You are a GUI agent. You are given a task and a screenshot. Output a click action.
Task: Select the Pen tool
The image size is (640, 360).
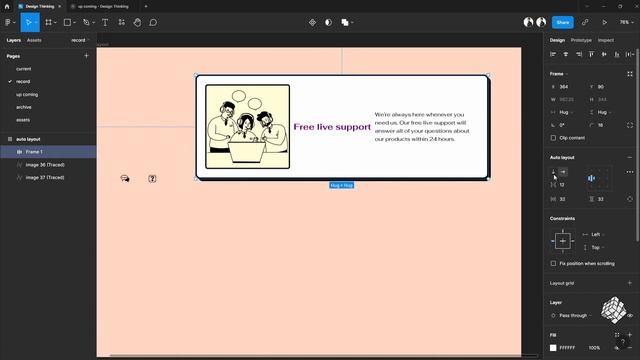86,22
